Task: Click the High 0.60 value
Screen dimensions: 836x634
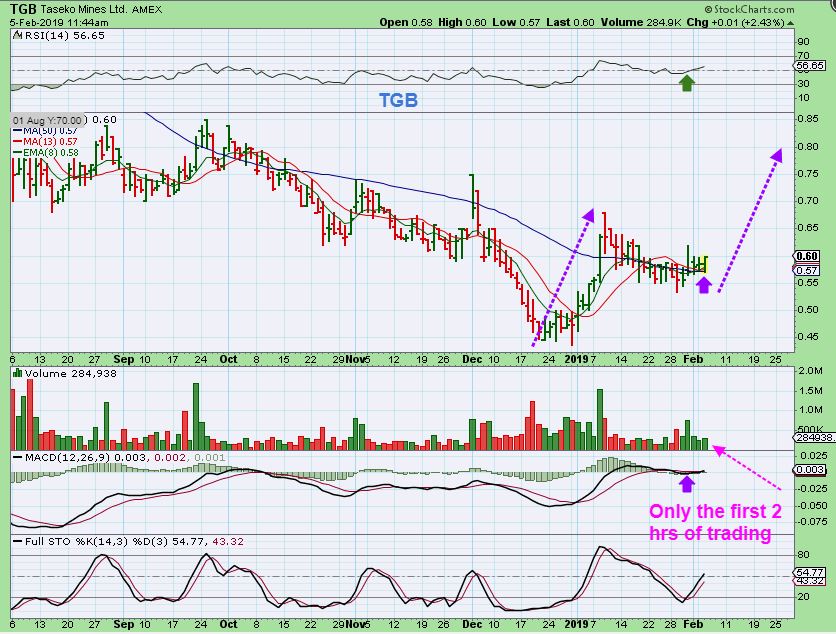Action: [462, 22]
